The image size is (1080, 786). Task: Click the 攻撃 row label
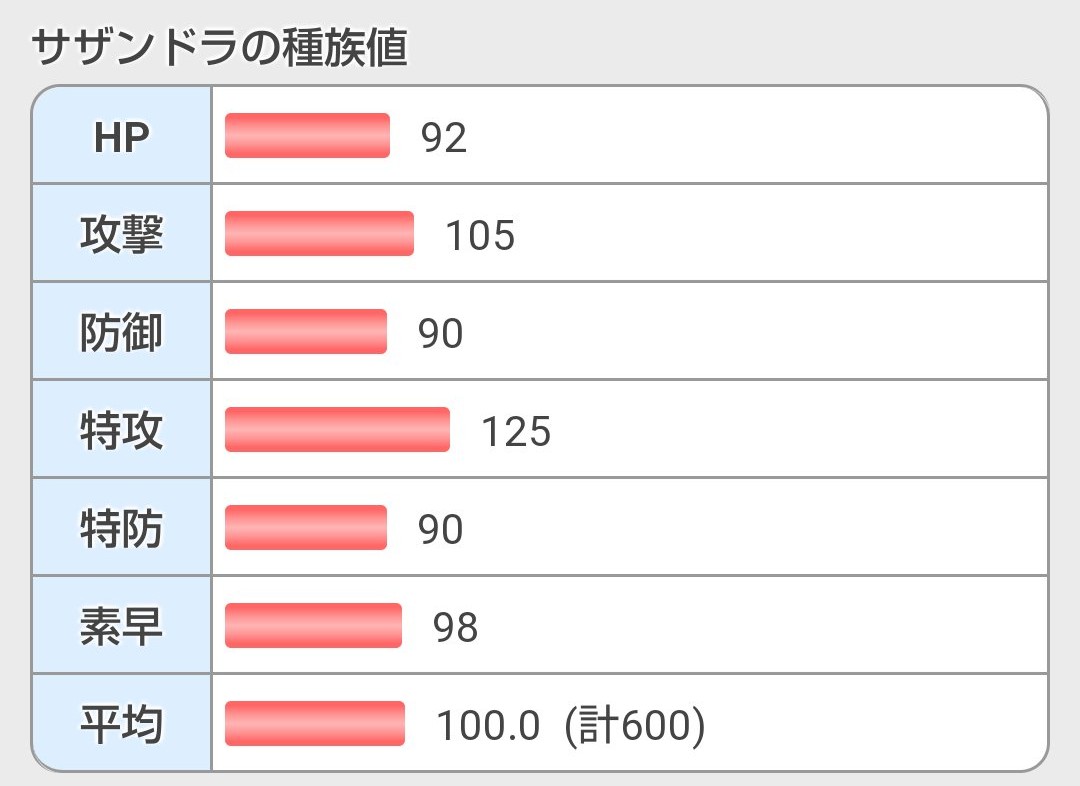point(121,235)
